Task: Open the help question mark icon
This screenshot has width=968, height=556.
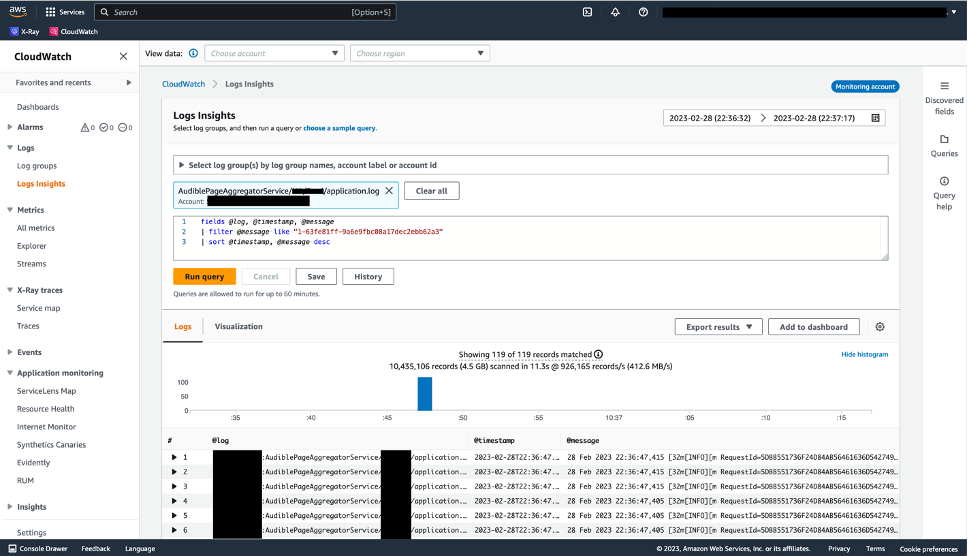Action: point(643,12)
